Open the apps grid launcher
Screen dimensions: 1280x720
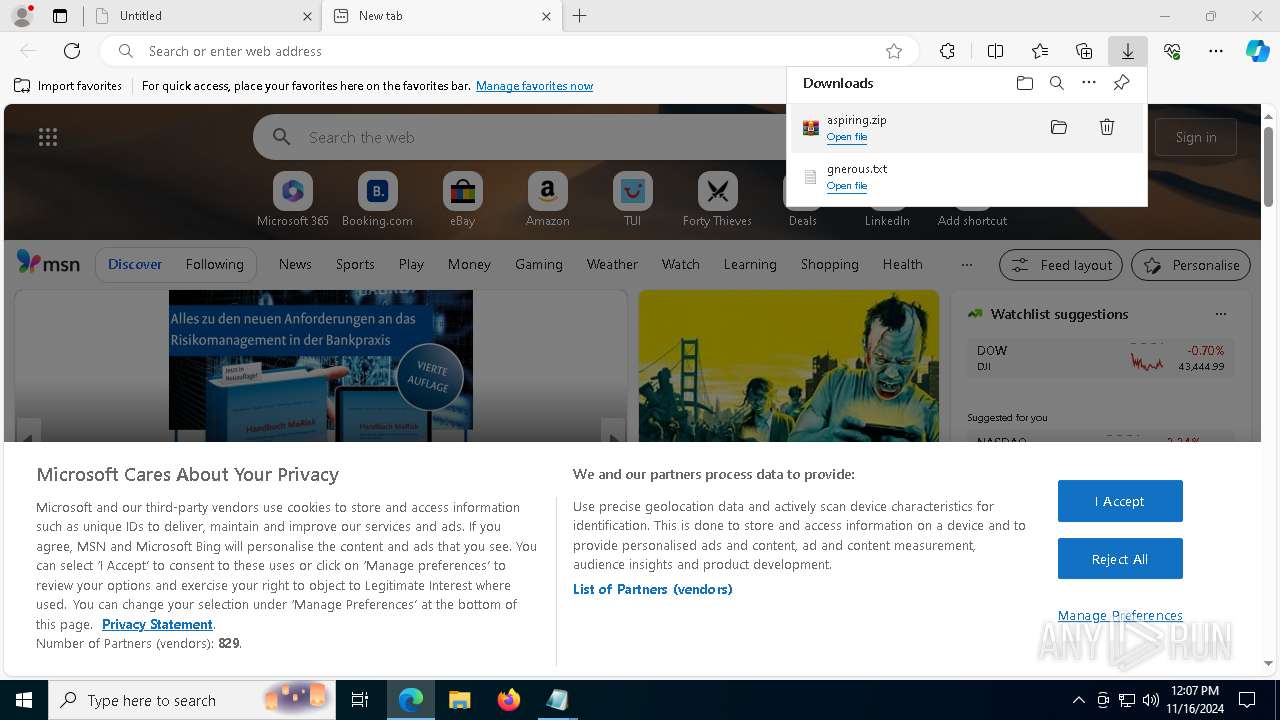click(48, 137)
